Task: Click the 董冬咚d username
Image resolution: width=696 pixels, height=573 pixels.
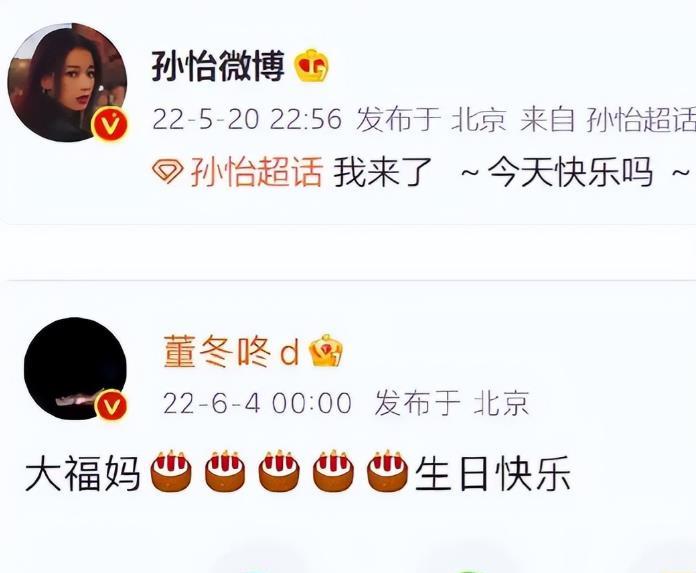Action: tap(231, 352)
